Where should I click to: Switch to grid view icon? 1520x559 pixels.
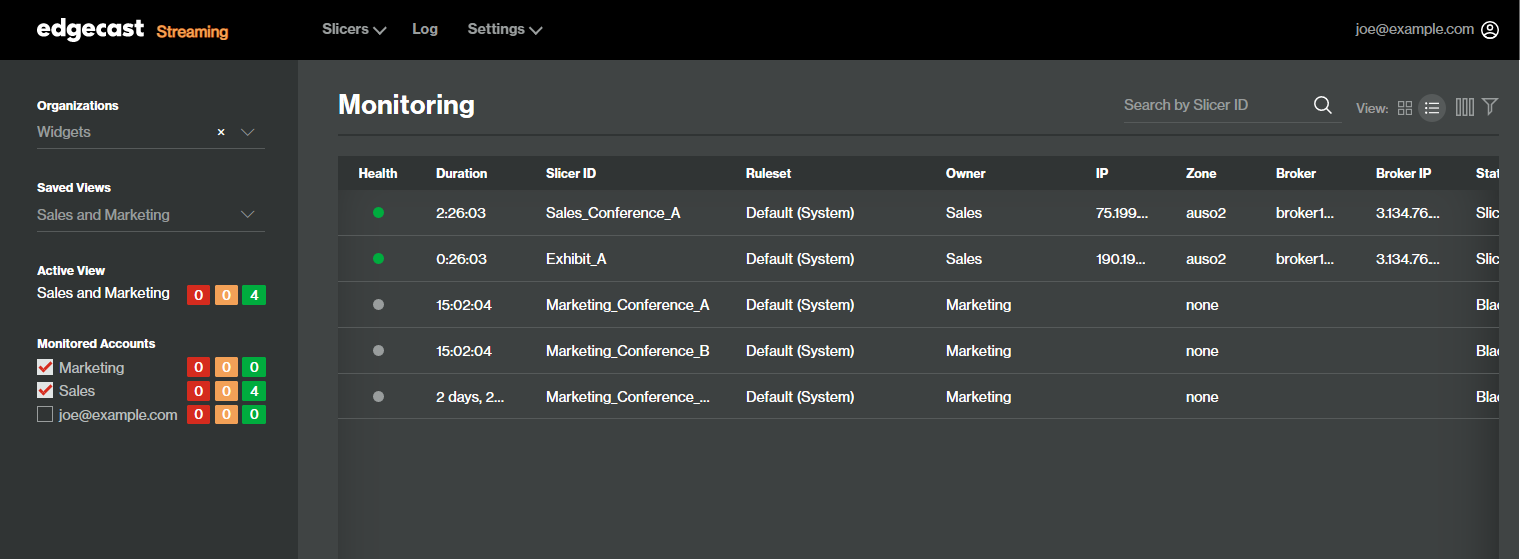[x=1405, y=108]
